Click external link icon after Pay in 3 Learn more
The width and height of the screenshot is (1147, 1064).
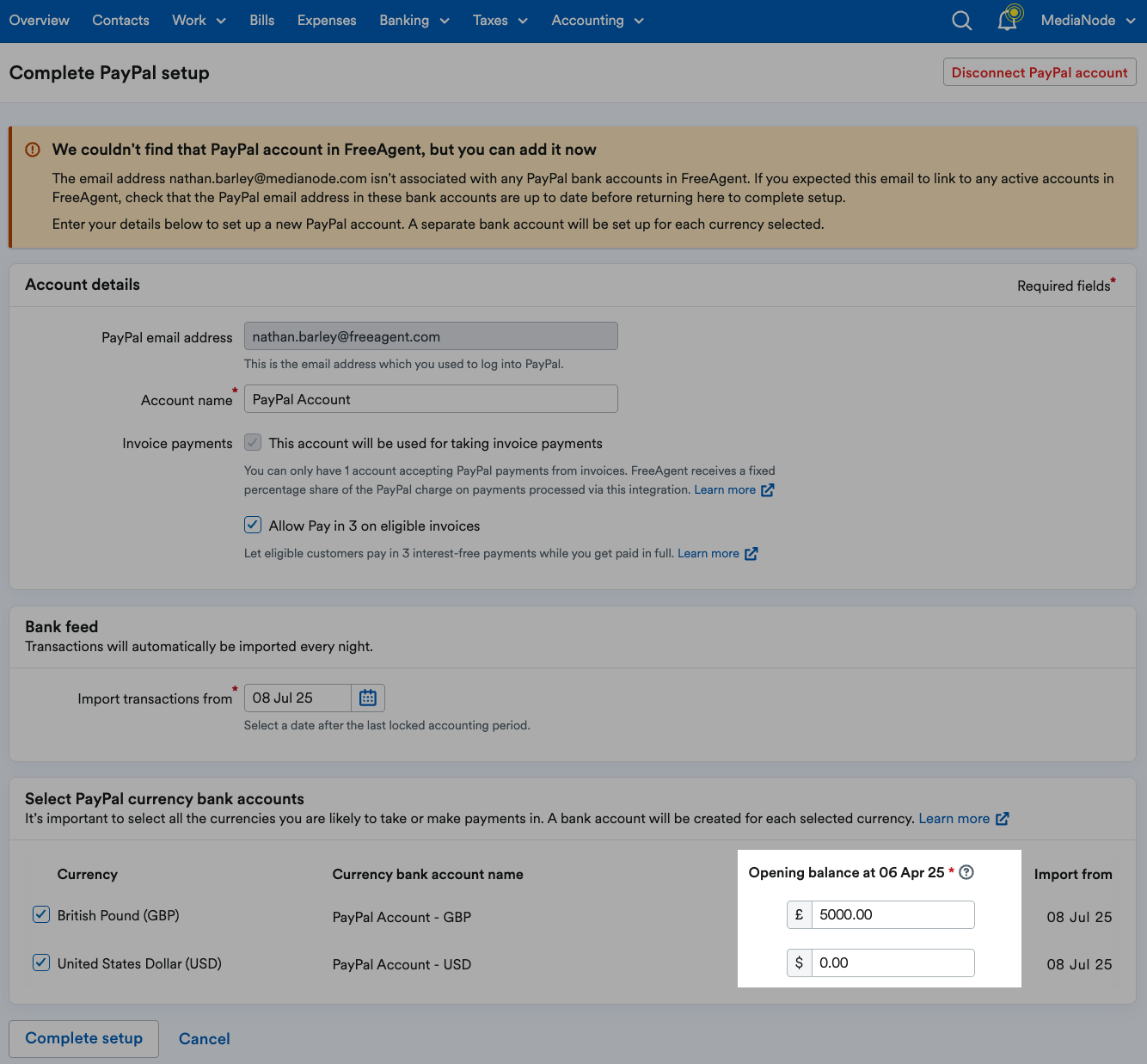coord(751,554)
